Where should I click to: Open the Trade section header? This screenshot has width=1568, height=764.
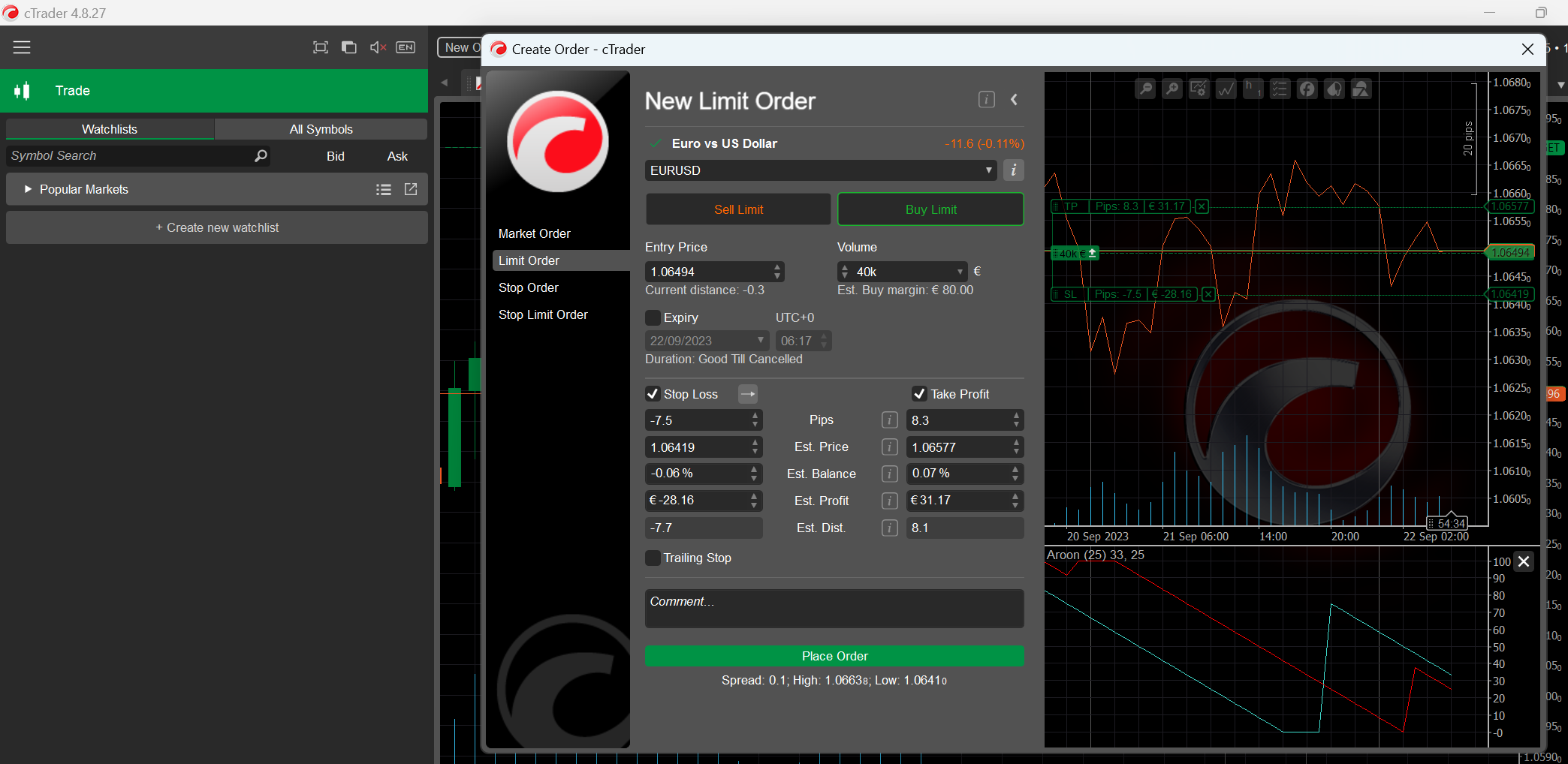coord(214,91)
